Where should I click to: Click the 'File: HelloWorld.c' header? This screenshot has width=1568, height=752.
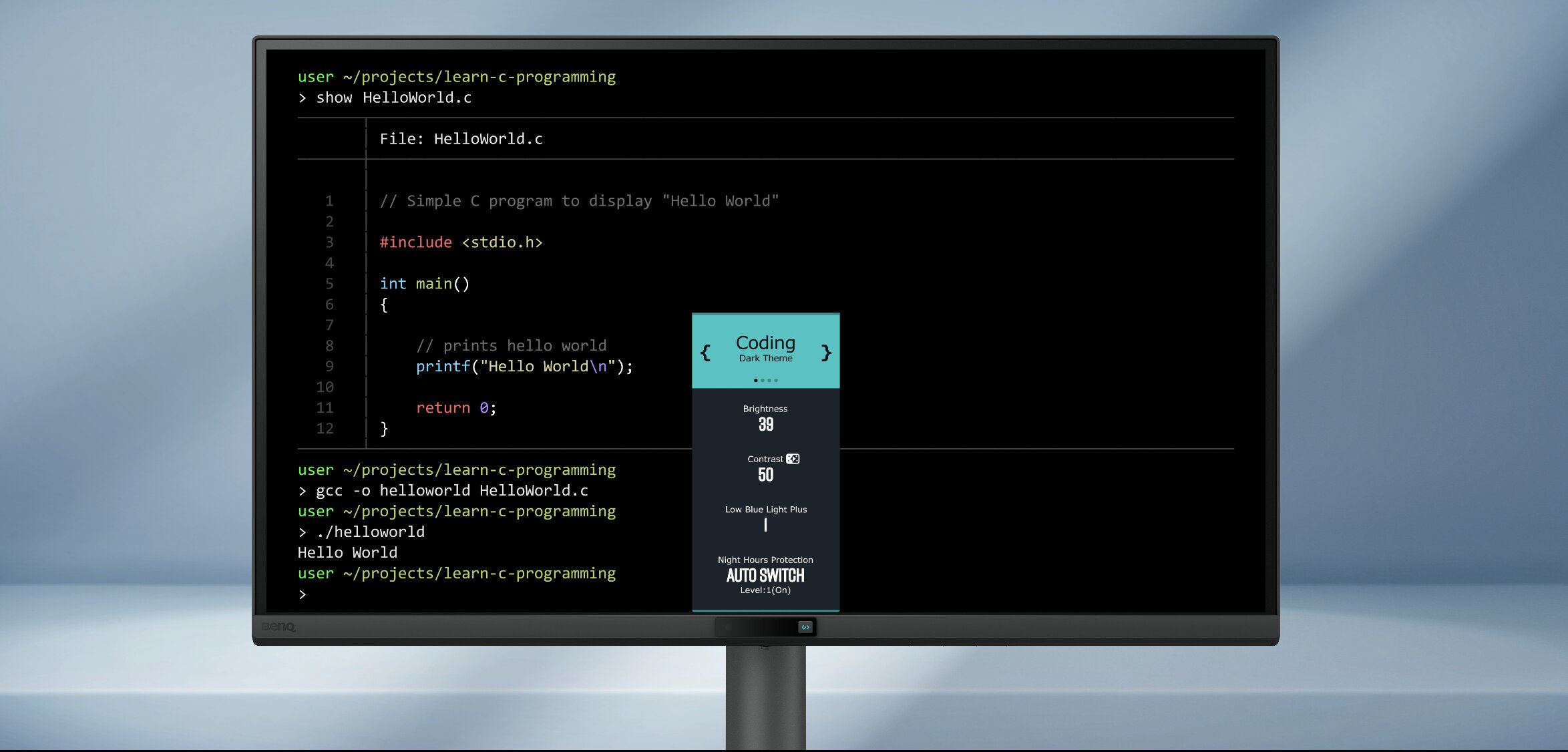(461, 139)
